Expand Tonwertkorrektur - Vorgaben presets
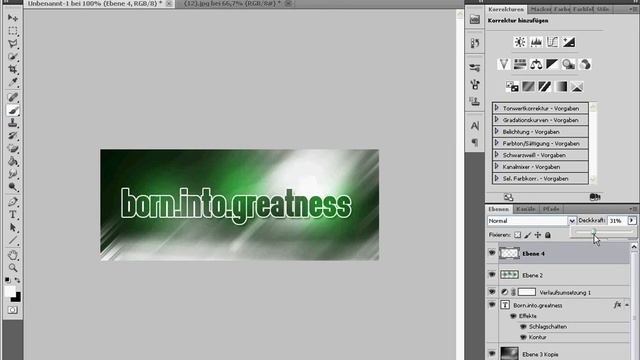 click(x=497, y=108)
